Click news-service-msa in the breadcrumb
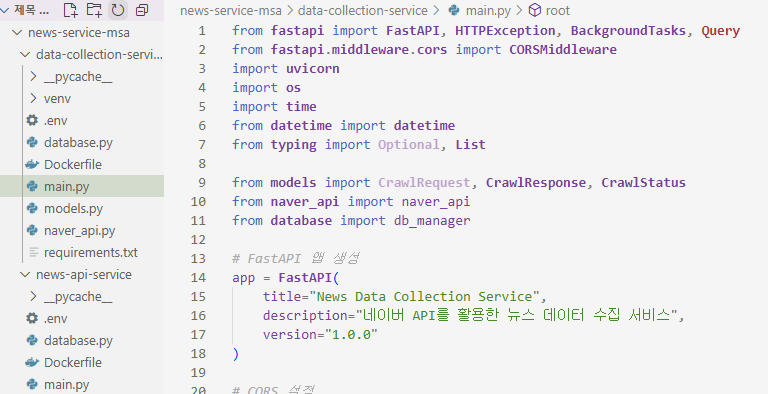768x394 pixels. (231, 10)
